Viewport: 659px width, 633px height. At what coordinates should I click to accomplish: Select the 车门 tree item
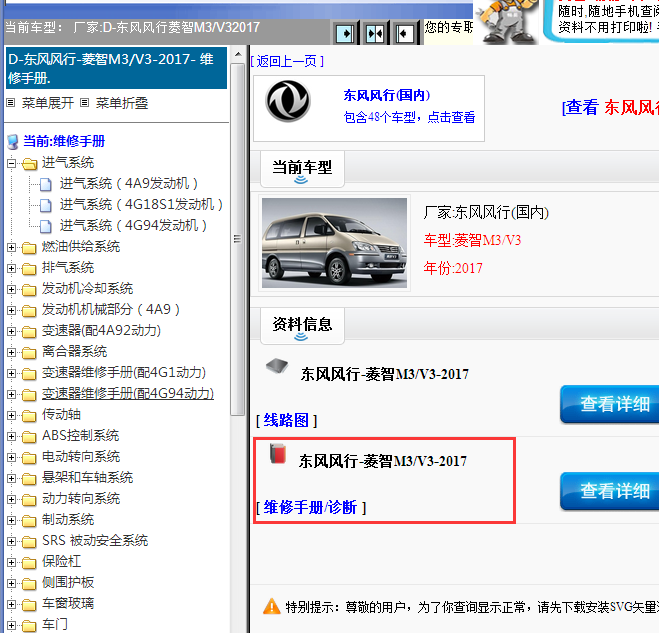55,625
